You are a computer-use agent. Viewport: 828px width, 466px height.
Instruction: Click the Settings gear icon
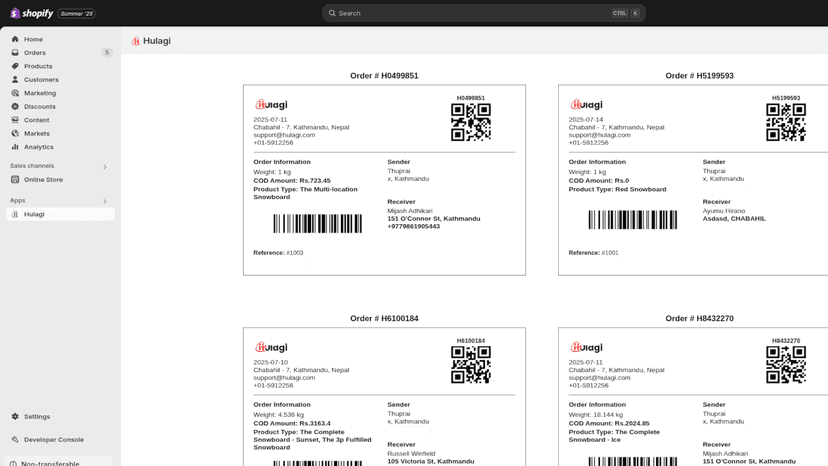pyautogui.click(x=15, y=416)
